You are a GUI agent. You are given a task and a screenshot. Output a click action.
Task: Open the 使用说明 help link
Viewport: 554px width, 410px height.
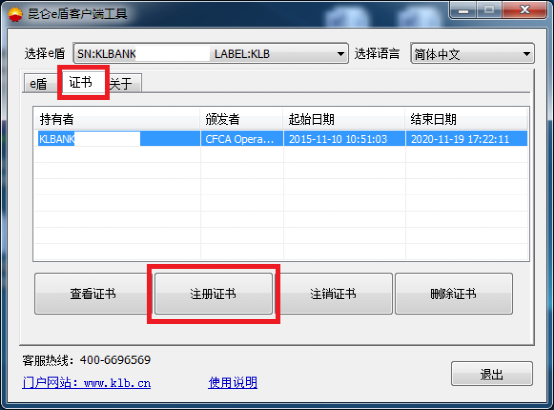tap(233, 382)
